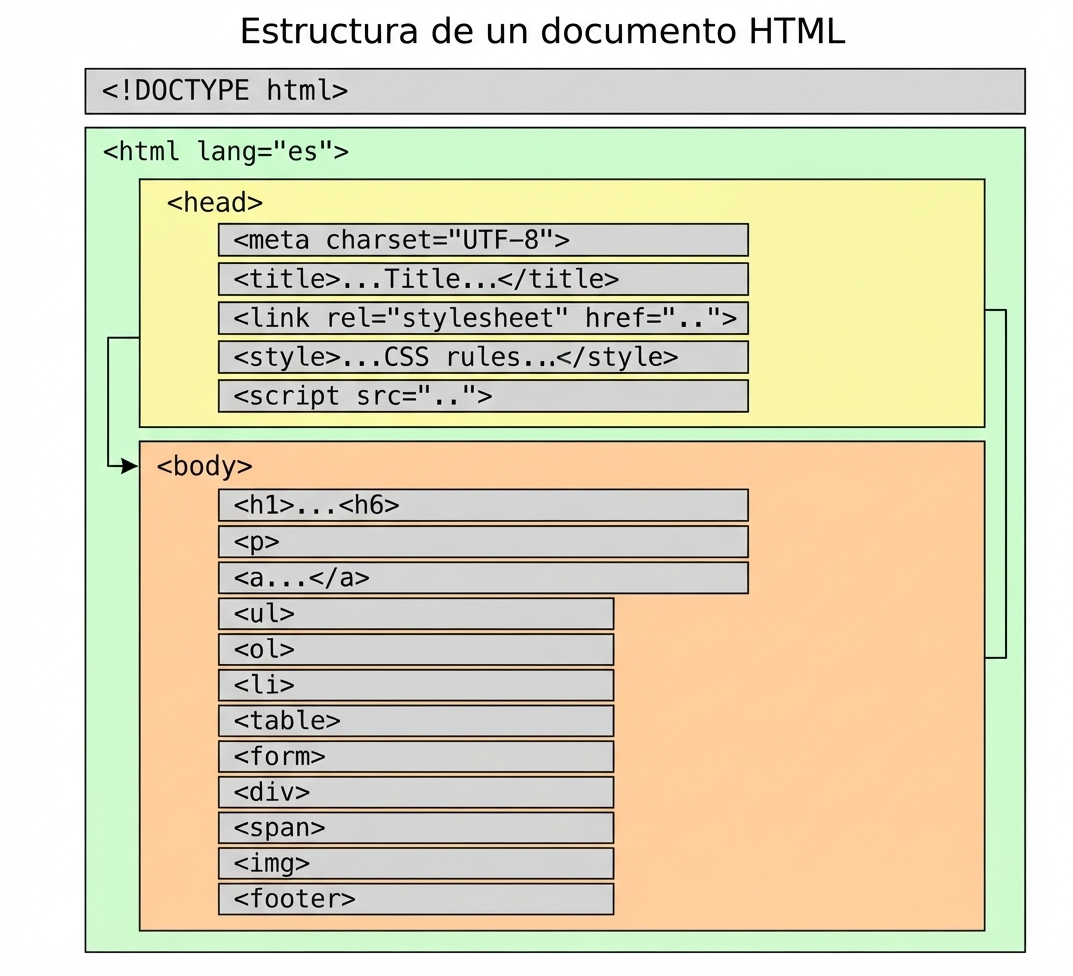
Task: Click the <table> box
Action: click(416, 721)
